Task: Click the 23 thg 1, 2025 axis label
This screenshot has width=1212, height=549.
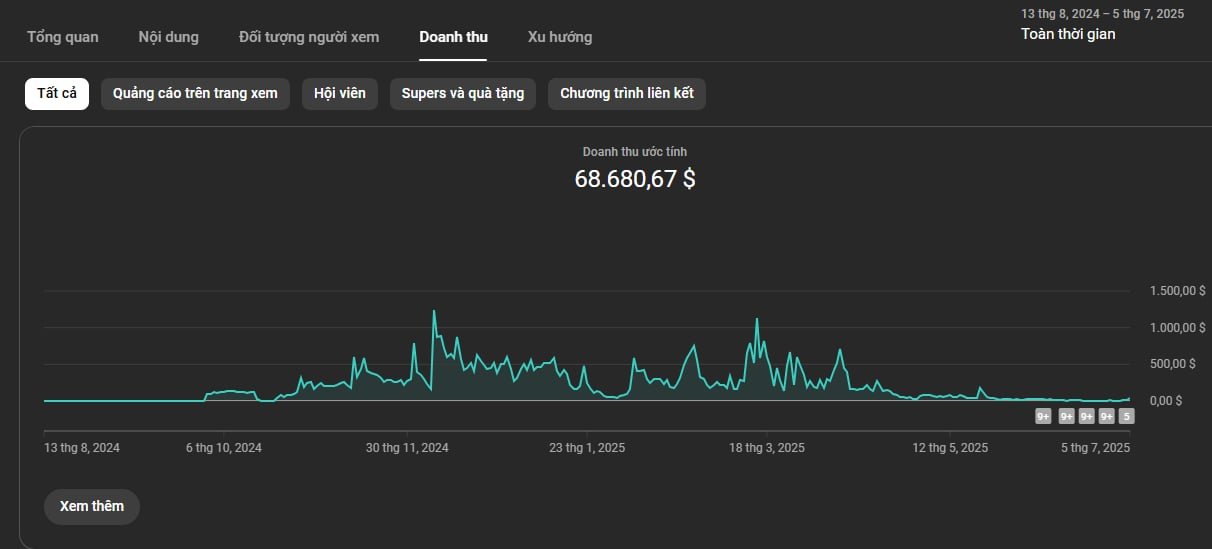Action: click(587, 448)
